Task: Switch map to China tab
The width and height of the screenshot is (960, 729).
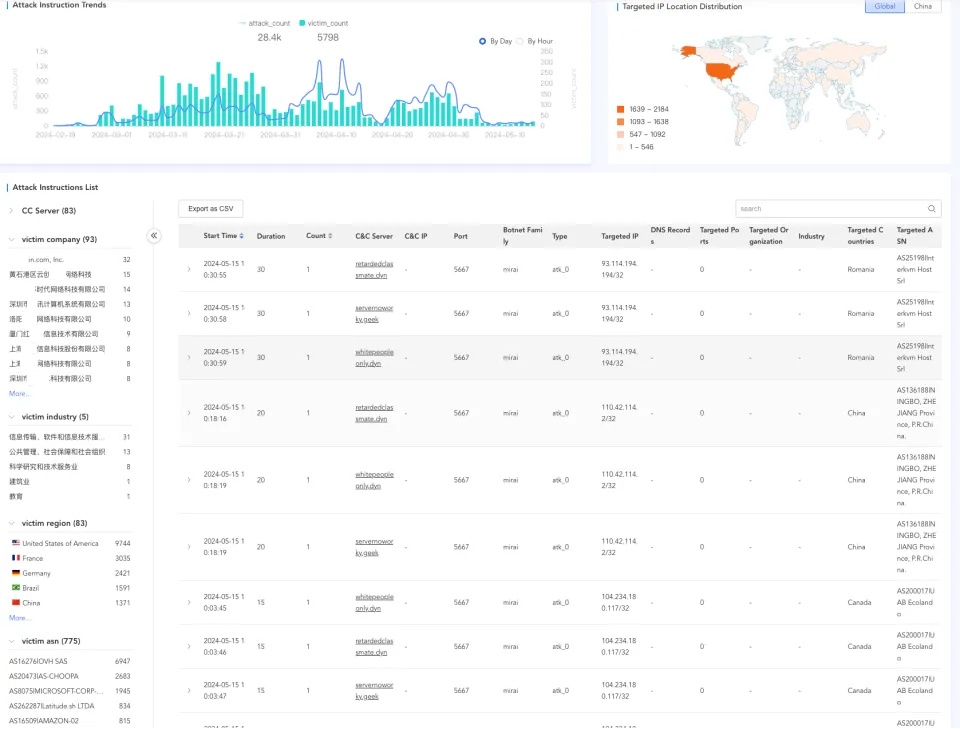Action: [x=923, y=6]
